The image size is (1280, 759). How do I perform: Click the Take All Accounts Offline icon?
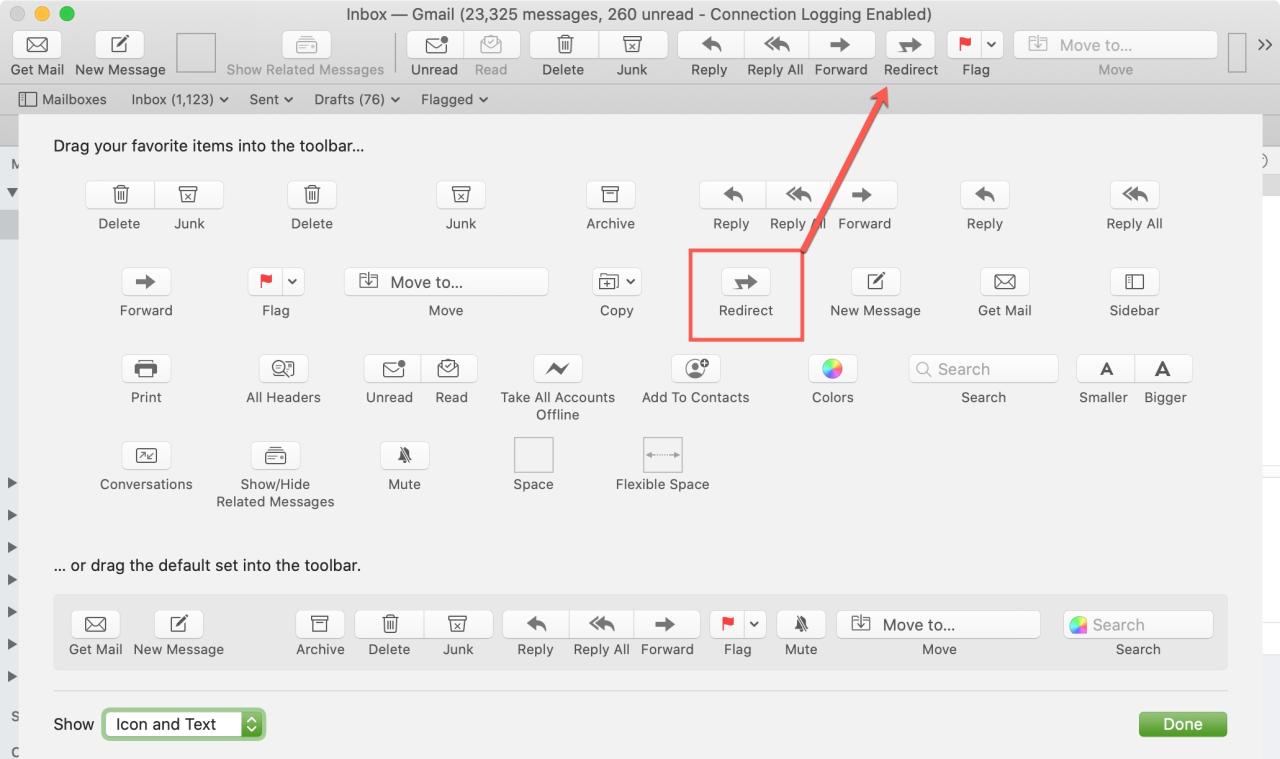tap(557, 369)
